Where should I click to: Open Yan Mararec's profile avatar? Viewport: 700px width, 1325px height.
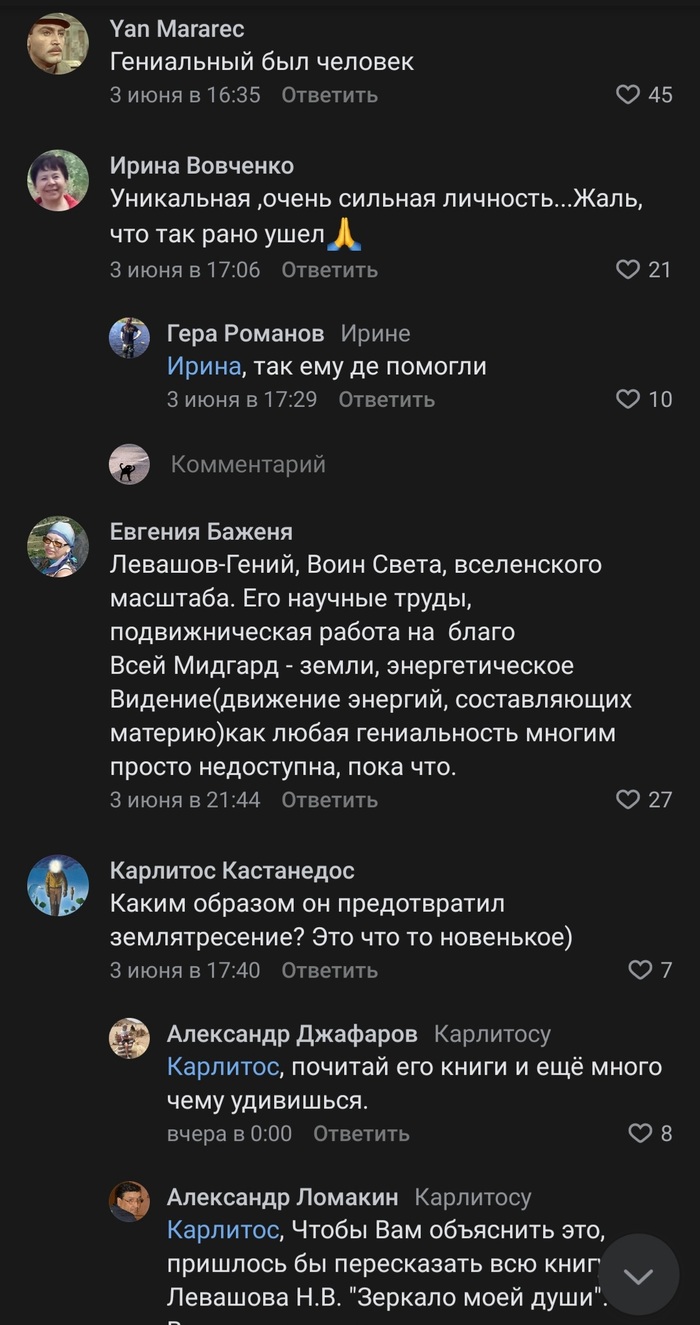[x=58, y=43]
